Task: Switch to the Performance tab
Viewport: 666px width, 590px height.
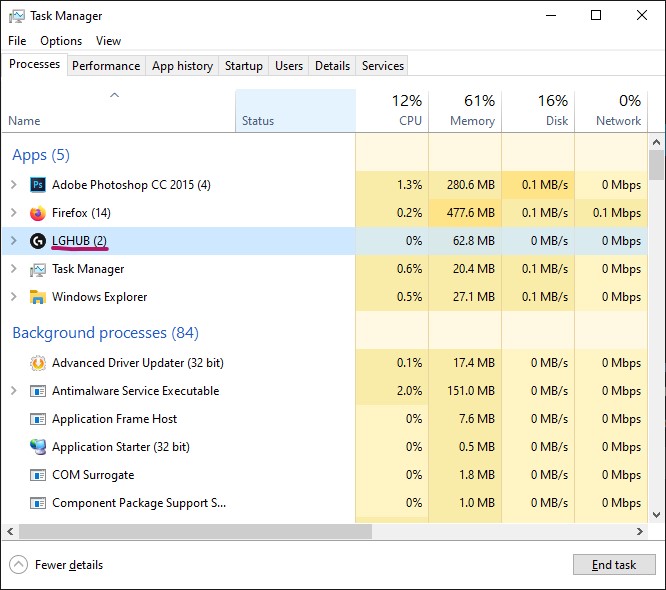Action: pyautogui.click(x=106, y=66)
